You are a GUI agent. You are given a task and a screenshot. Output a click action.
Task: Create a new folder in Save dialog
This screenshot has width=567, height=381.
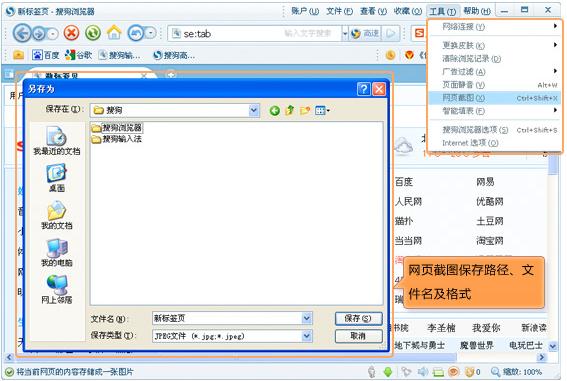pos(305,110)
